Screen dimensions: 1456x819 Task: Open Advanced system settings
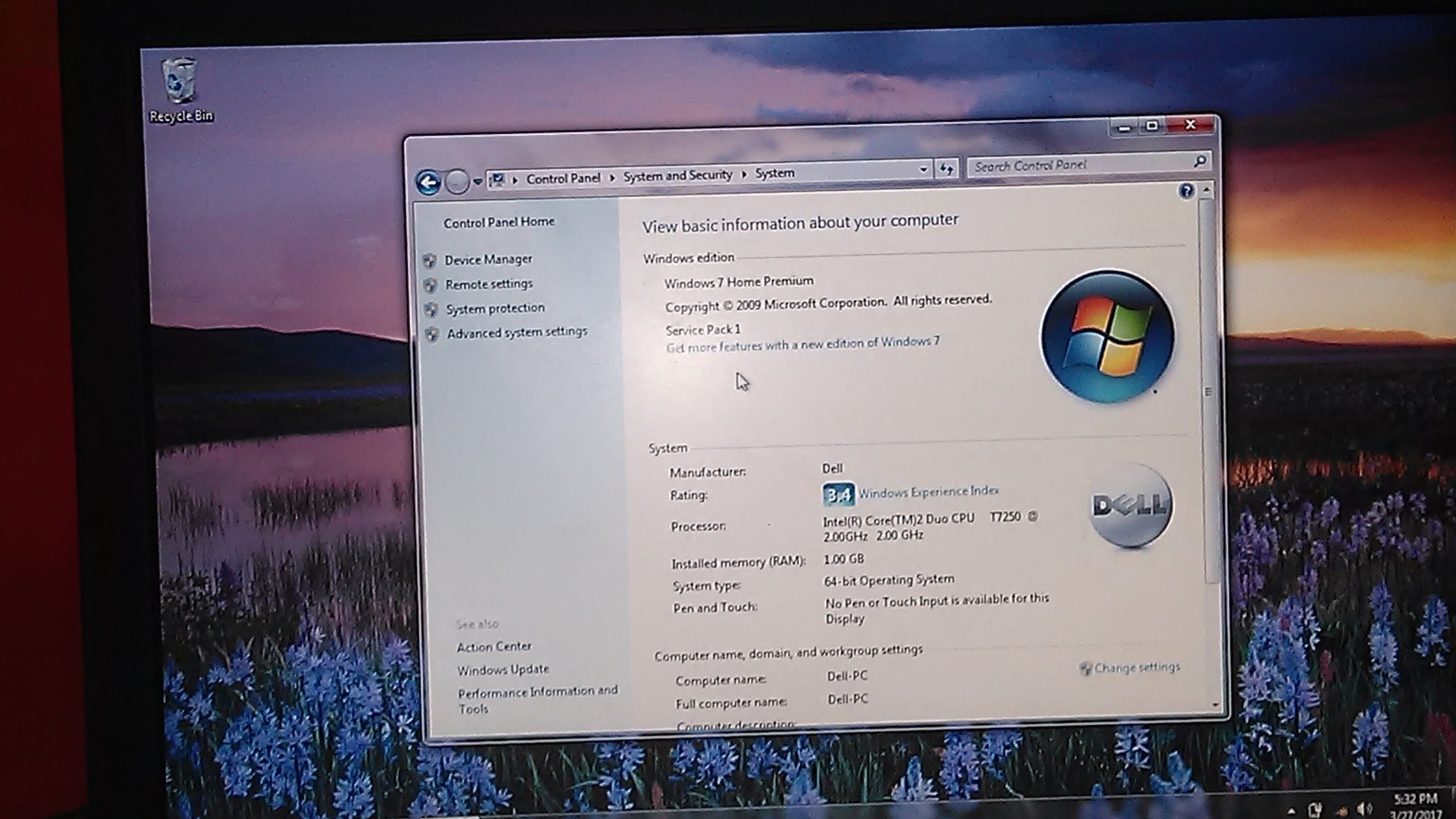tap(516, 332)
